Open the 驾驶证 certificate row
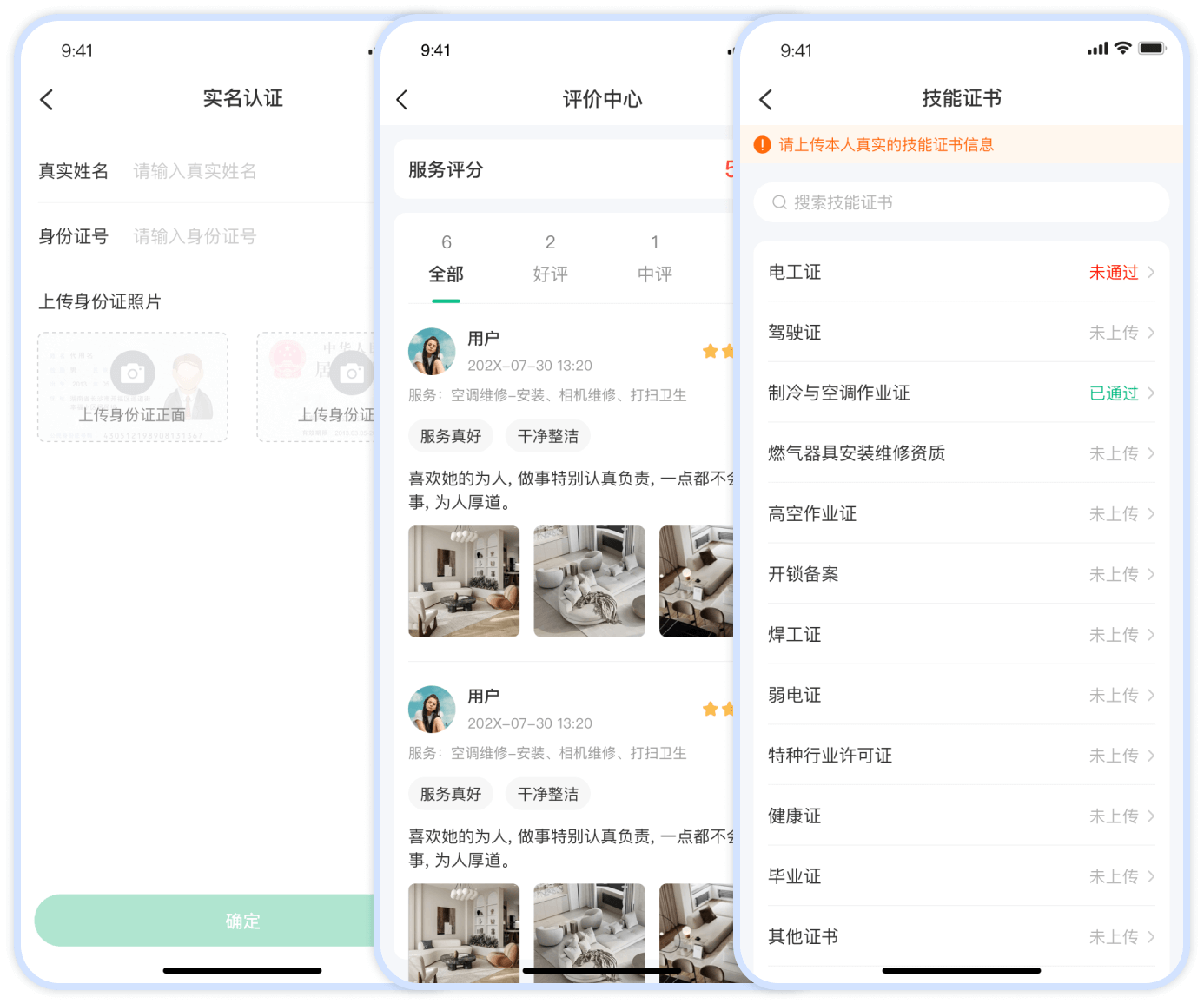The height and width of the screenshot is (1004, 1204). (x=961, y=333)
